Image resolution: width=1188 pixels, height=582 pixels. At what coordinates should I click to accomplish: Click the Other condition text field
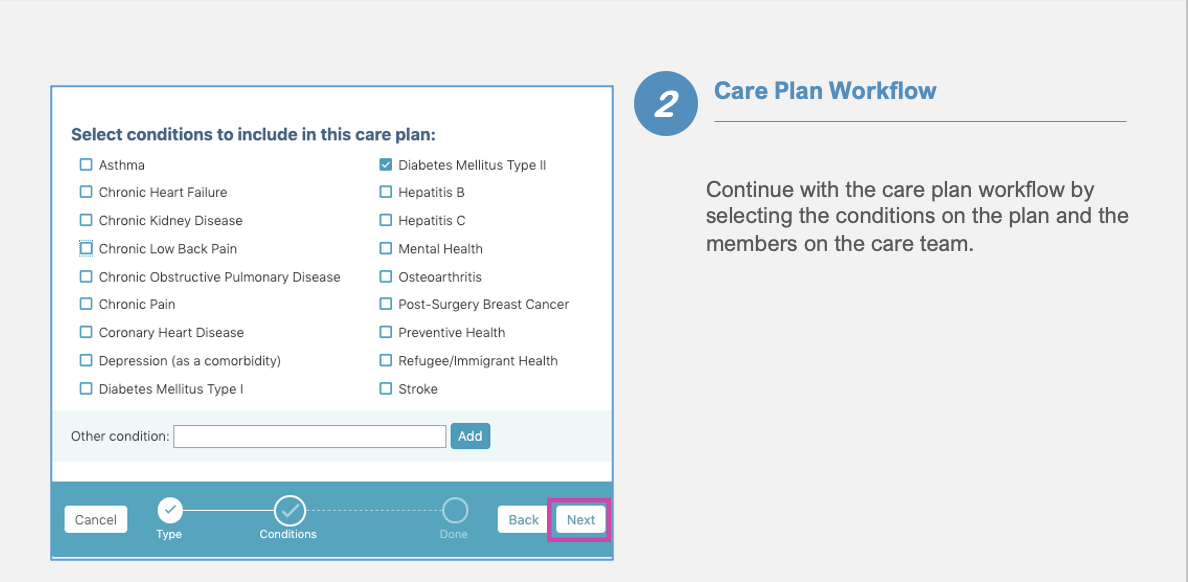[310, 436]
